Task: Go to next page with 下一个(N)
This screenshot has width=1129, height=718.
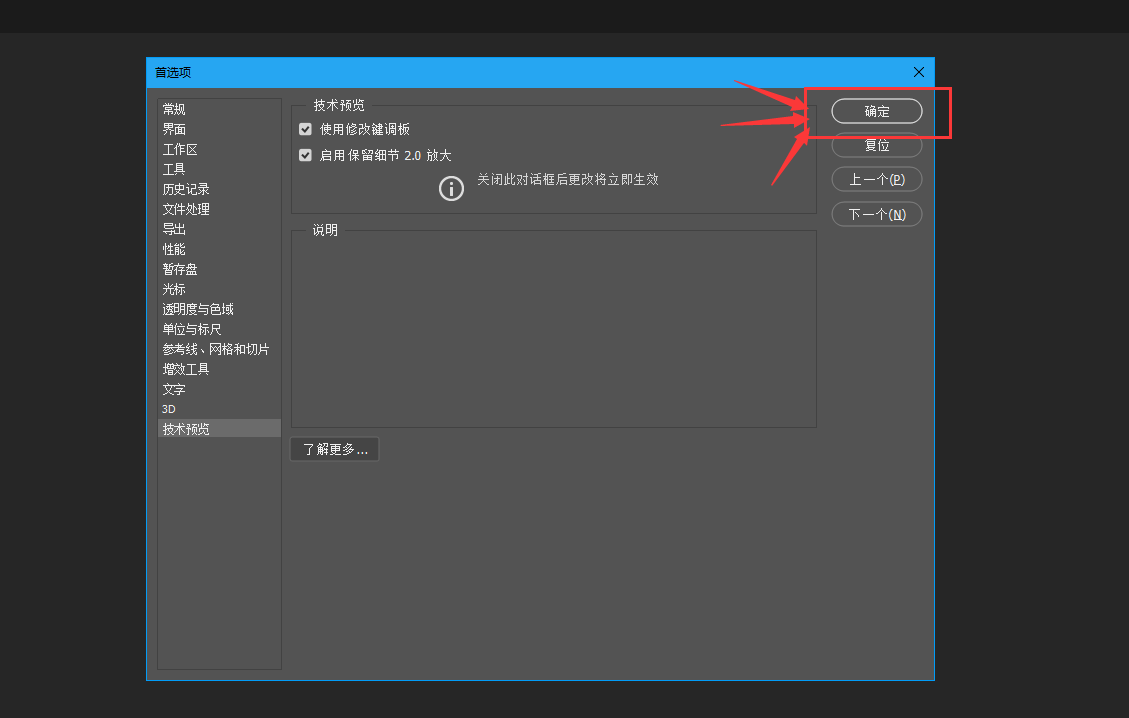Action: point(876,214)
